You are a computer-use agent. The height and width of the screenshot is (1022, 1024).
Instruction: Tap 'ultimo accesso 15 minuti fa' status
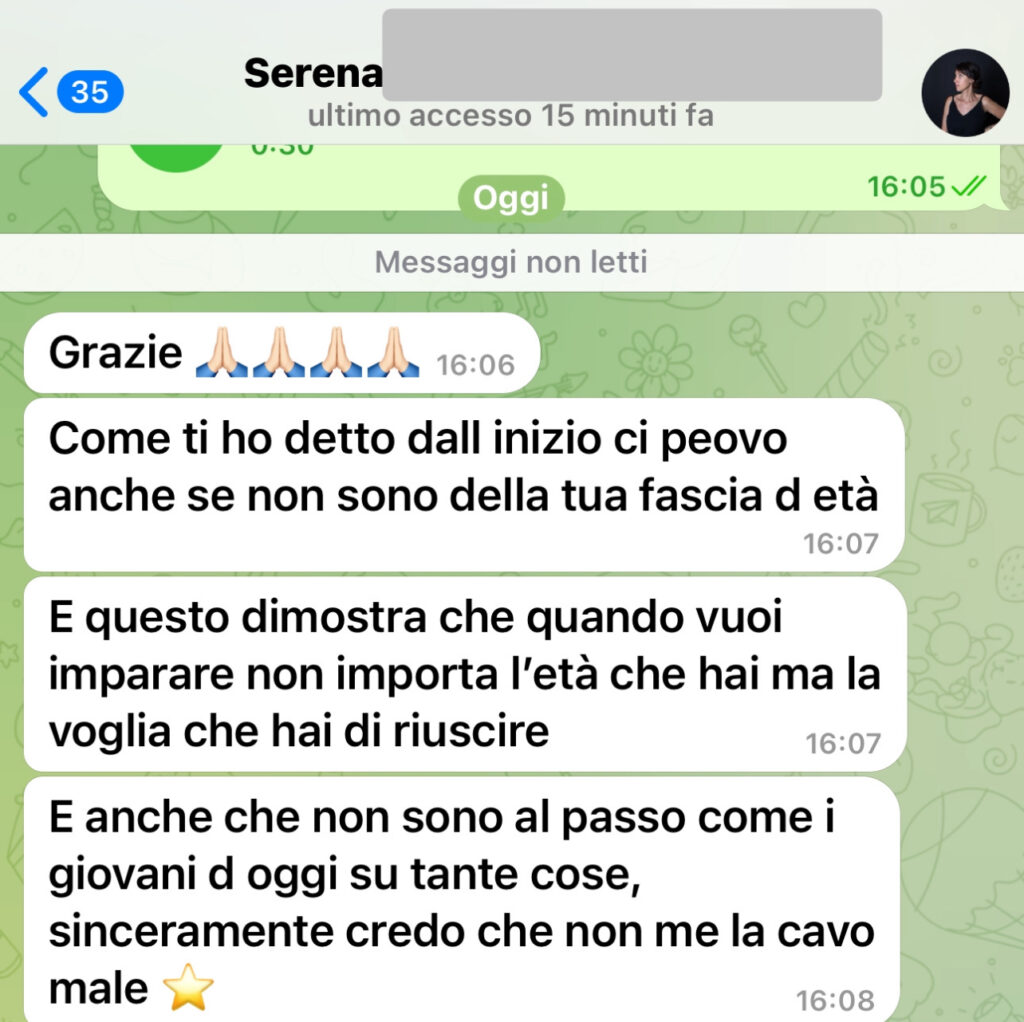click(x=511, y=116)
